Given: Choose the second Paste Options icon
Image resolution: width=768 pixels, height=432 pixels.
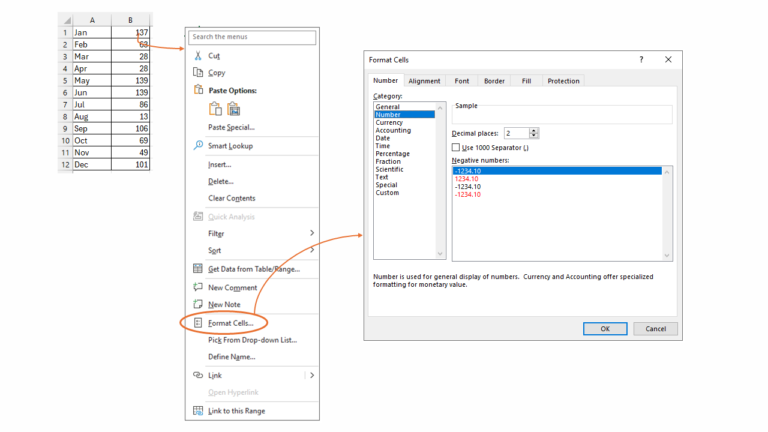Looking at the screenshot, I should (235, 109).
